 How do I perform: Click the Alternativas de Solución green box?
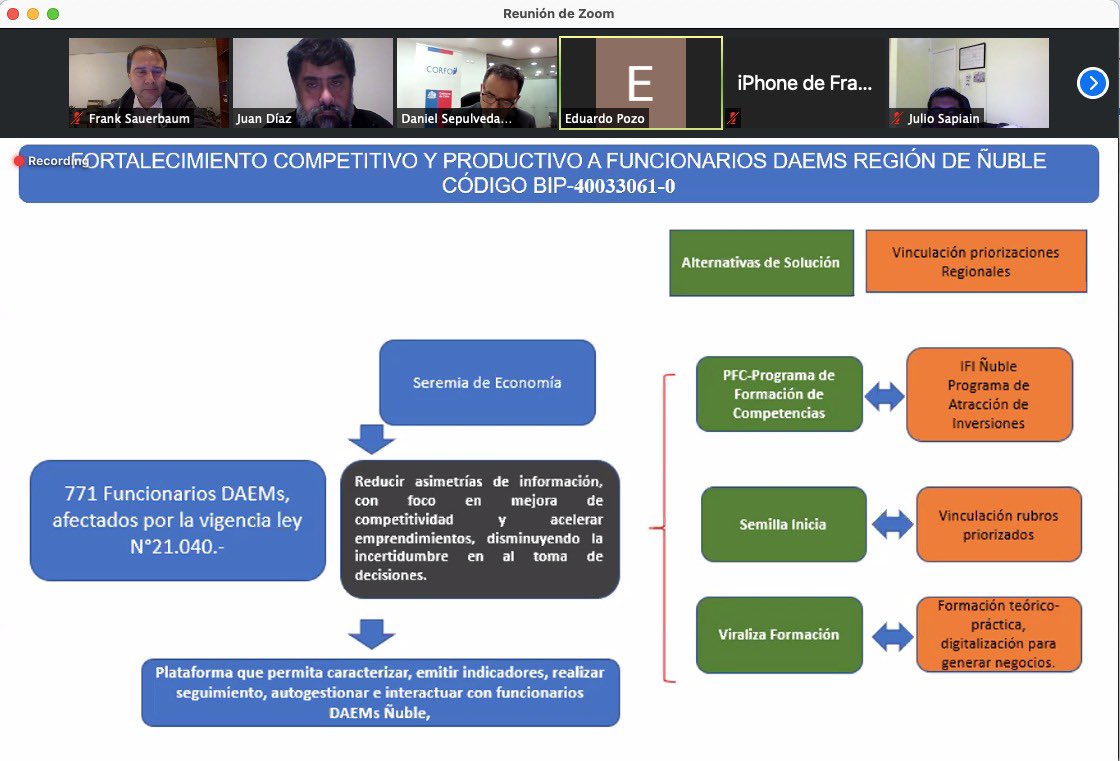tap(761, 262)
